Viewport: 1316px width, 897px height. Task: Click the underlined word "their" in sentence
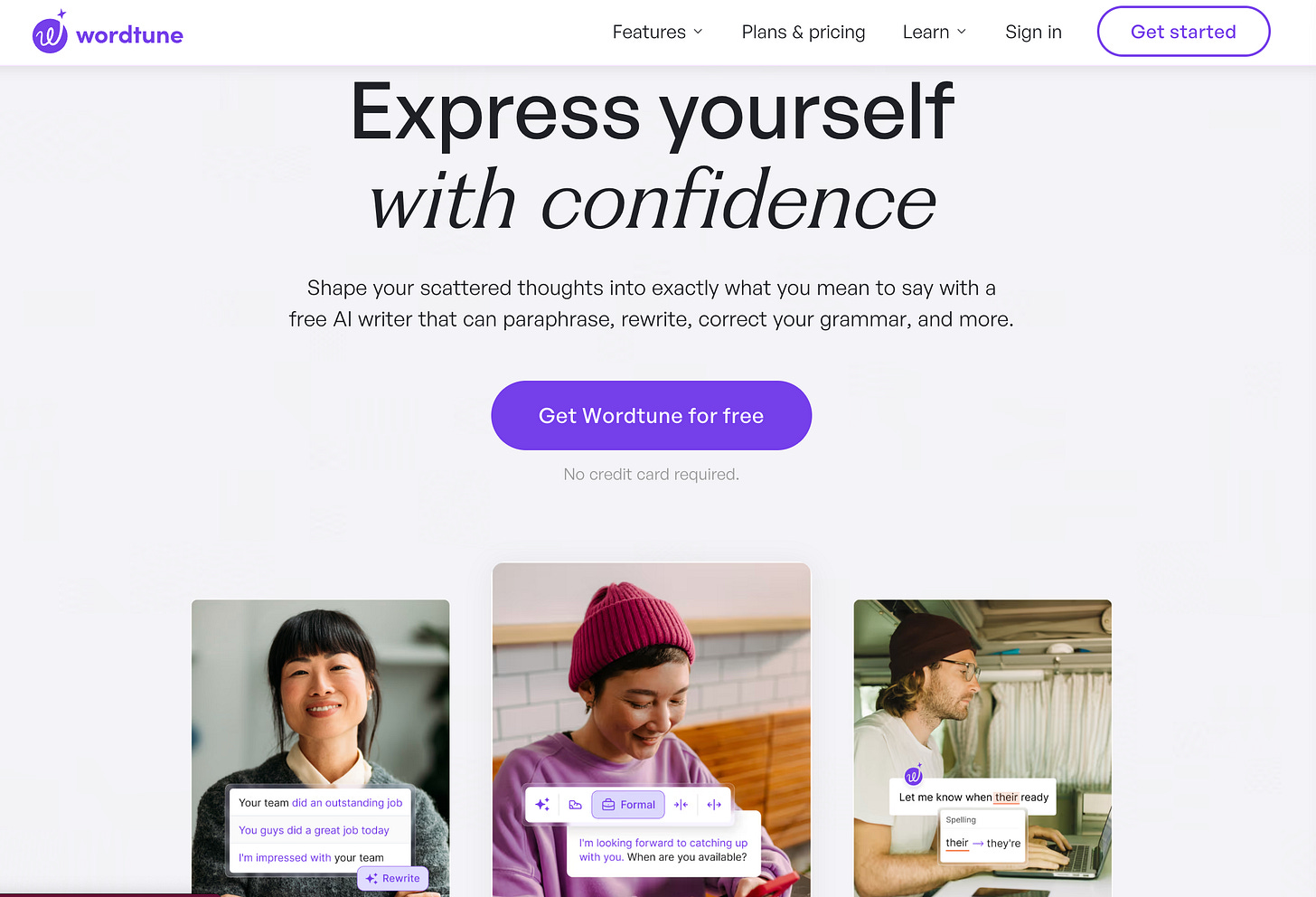click(1006, 798)
